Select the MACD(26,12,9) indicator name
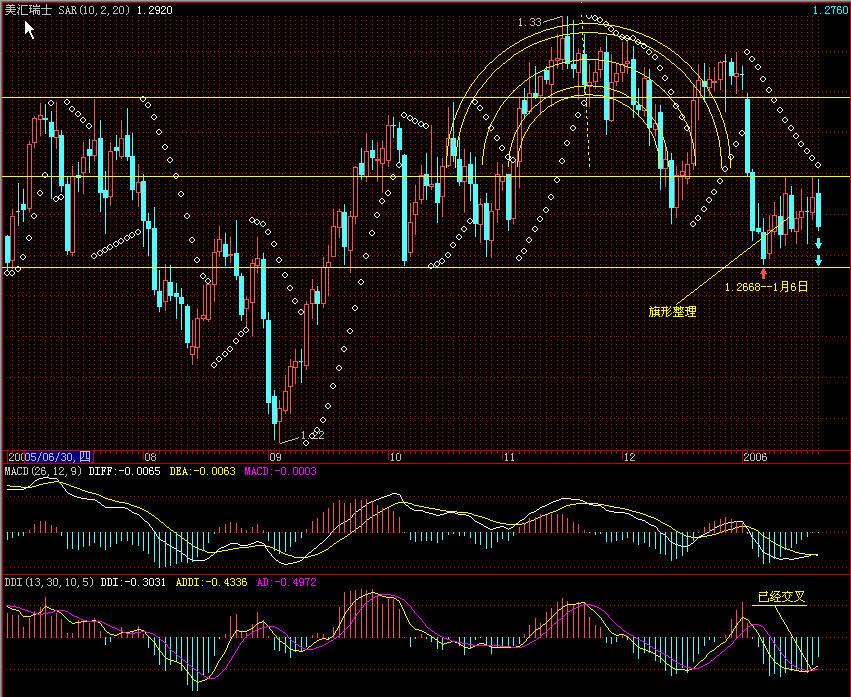The width and height of the screenshot is (851, 697). pyautogui.click(x=43, y=471)
